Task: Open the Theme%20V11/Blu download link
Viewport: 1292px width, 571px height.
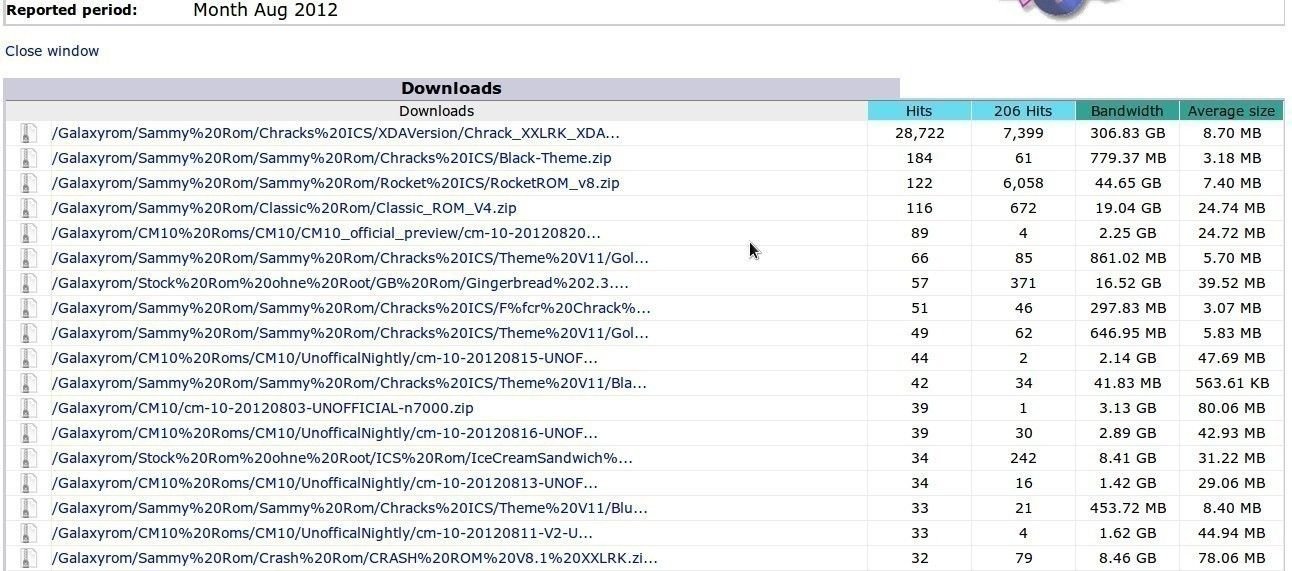Action: point(350,508)
